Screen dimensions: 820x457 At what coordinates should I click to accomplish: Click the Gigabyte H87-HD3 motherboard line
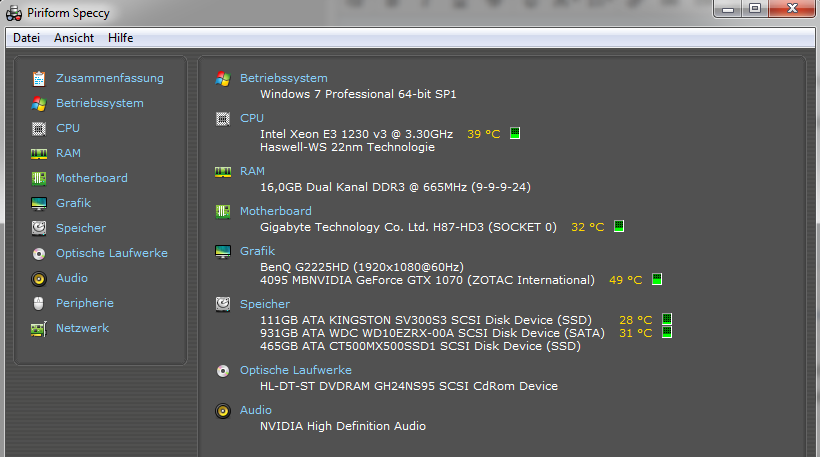click(x=408, y=227)
